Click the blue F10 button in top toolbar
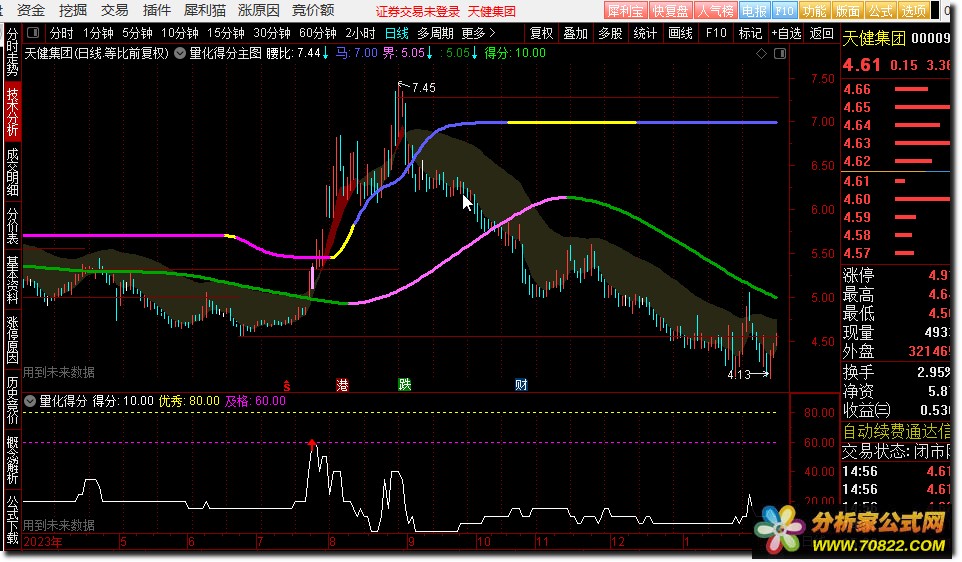 pyautogui.click(x=784, y=11)
